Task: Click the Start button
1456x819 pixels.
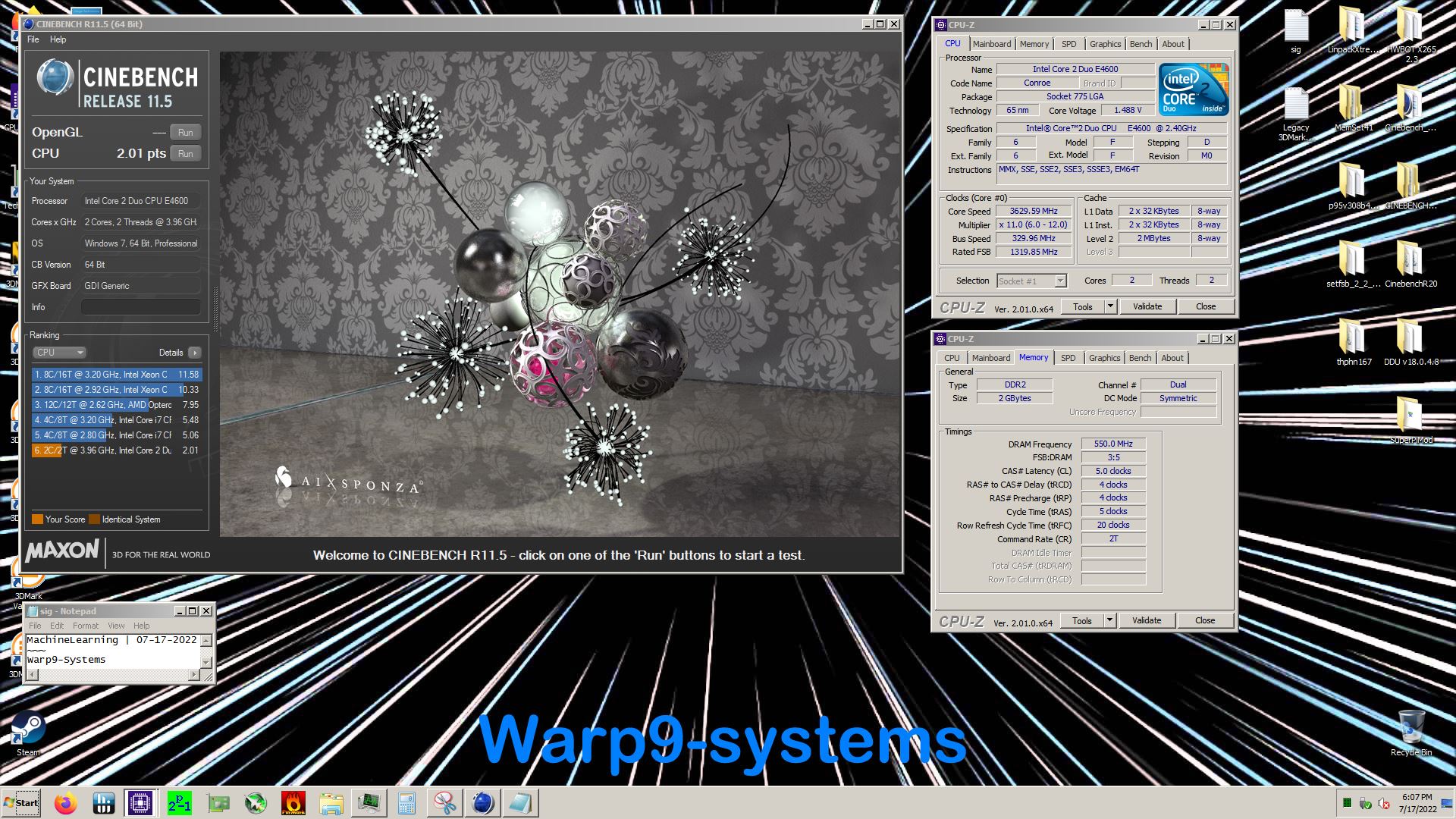Action: click(x=21, y=803)
